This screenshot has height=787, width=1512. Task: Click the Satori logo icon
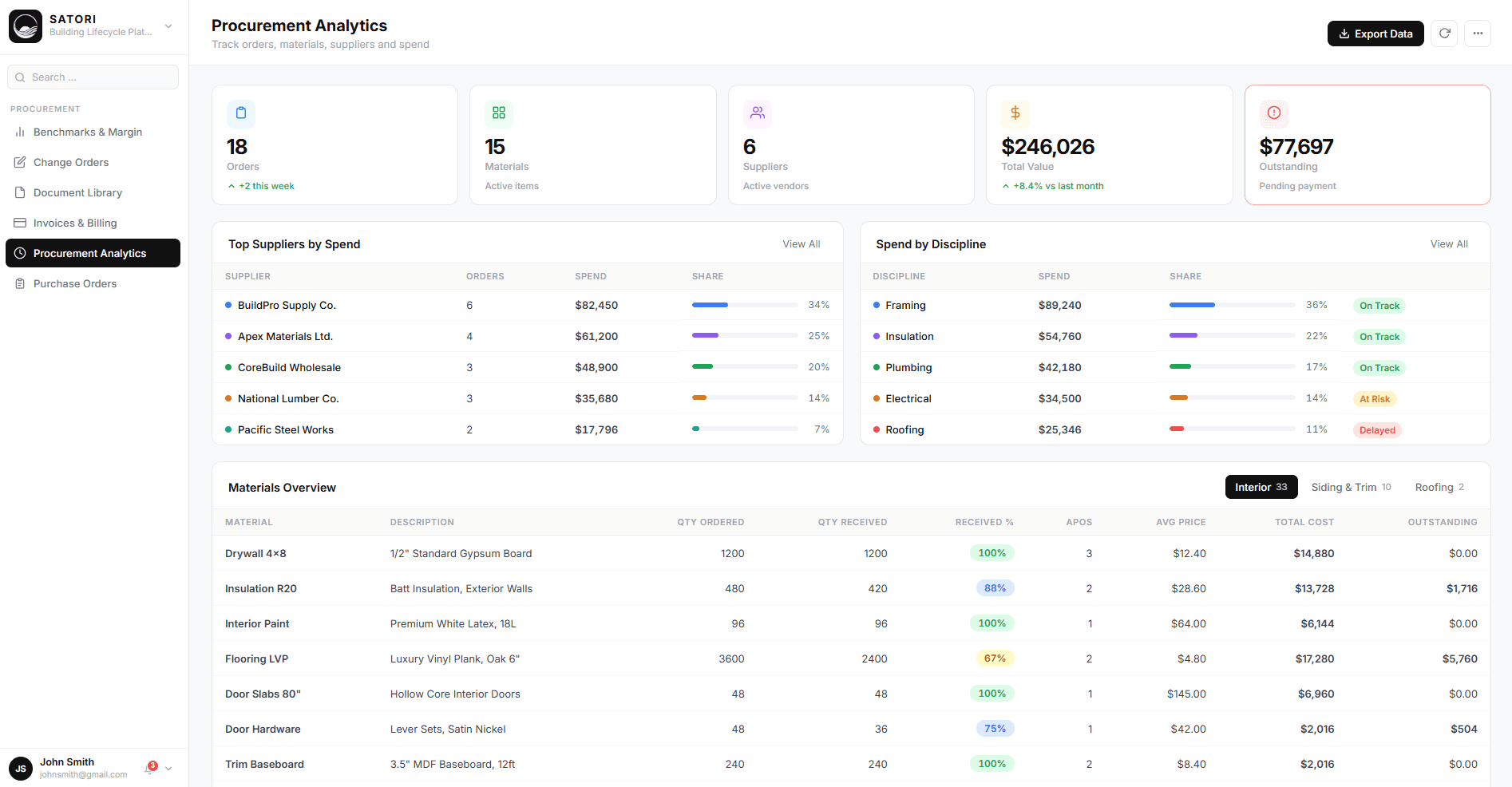[x=26, y=26]
